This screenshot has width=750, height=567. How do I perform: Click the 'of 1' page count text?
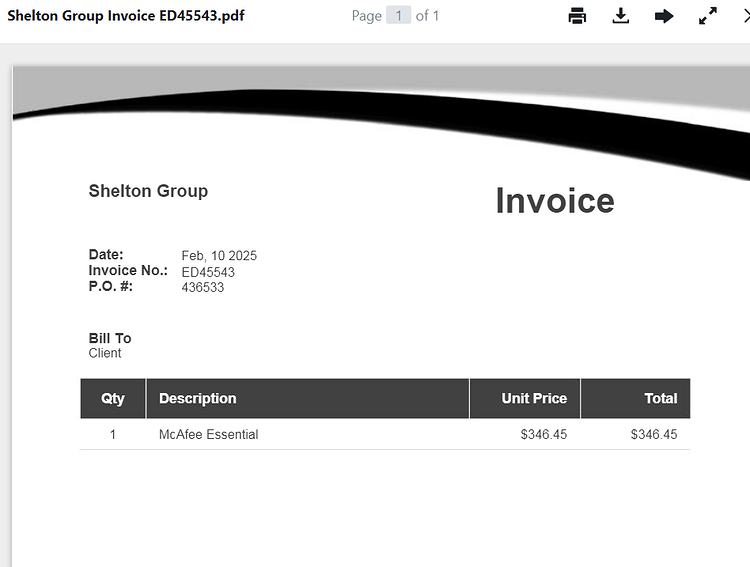pyautogui.click(x=427, y=16)
